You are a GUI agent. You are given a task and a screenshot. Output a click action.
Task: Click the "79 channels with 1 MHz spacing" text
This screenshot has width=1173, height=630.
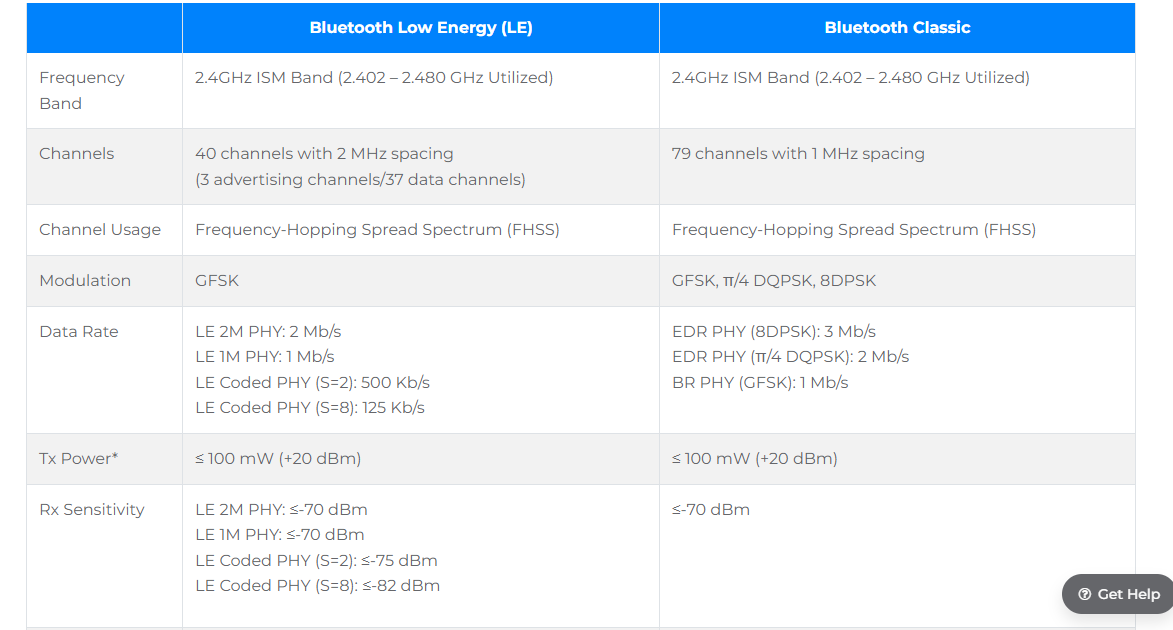798,154
